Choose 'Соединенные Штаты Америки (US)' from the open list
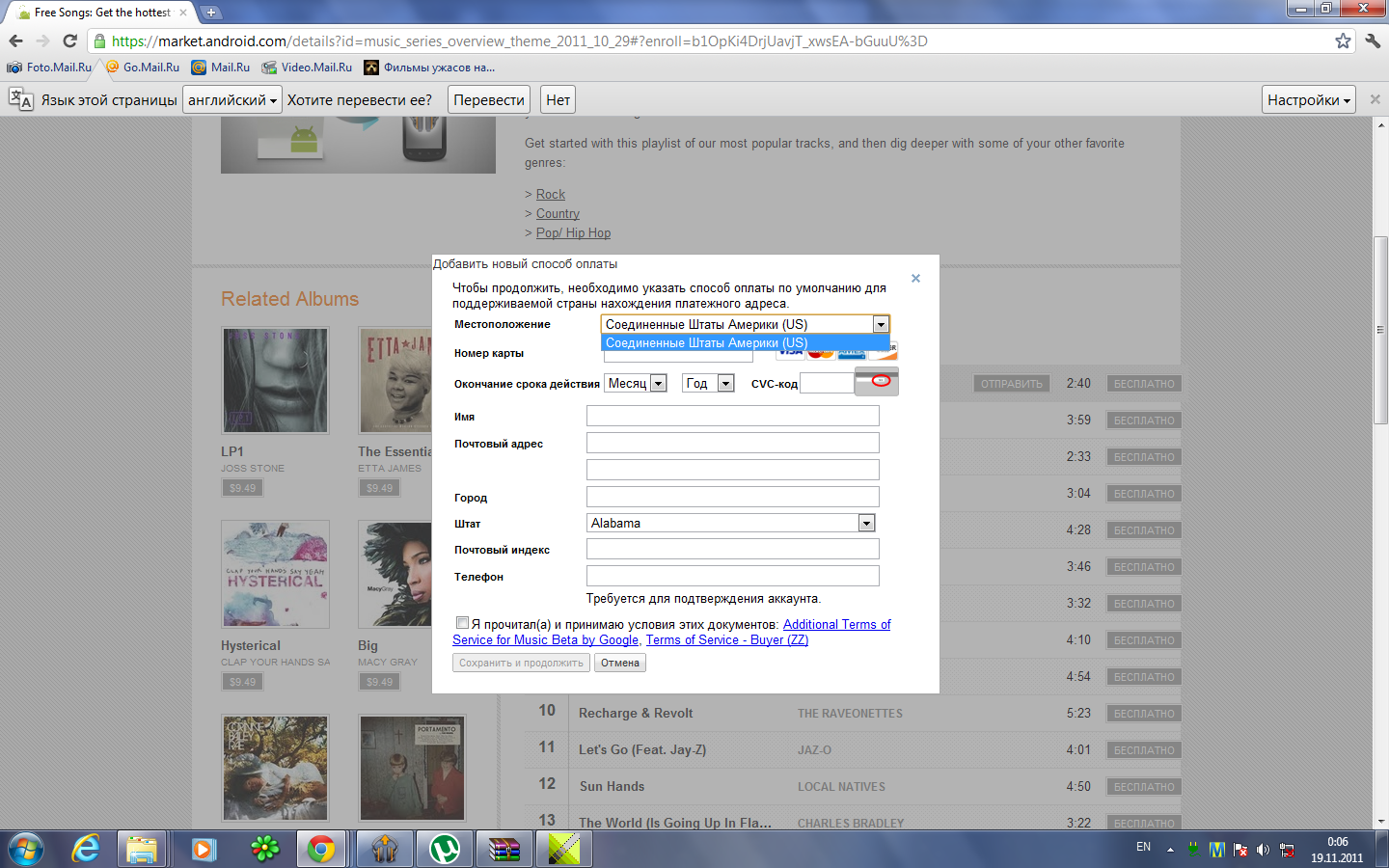The height and width of the screenshot is (868, 1389). [745, 342]
